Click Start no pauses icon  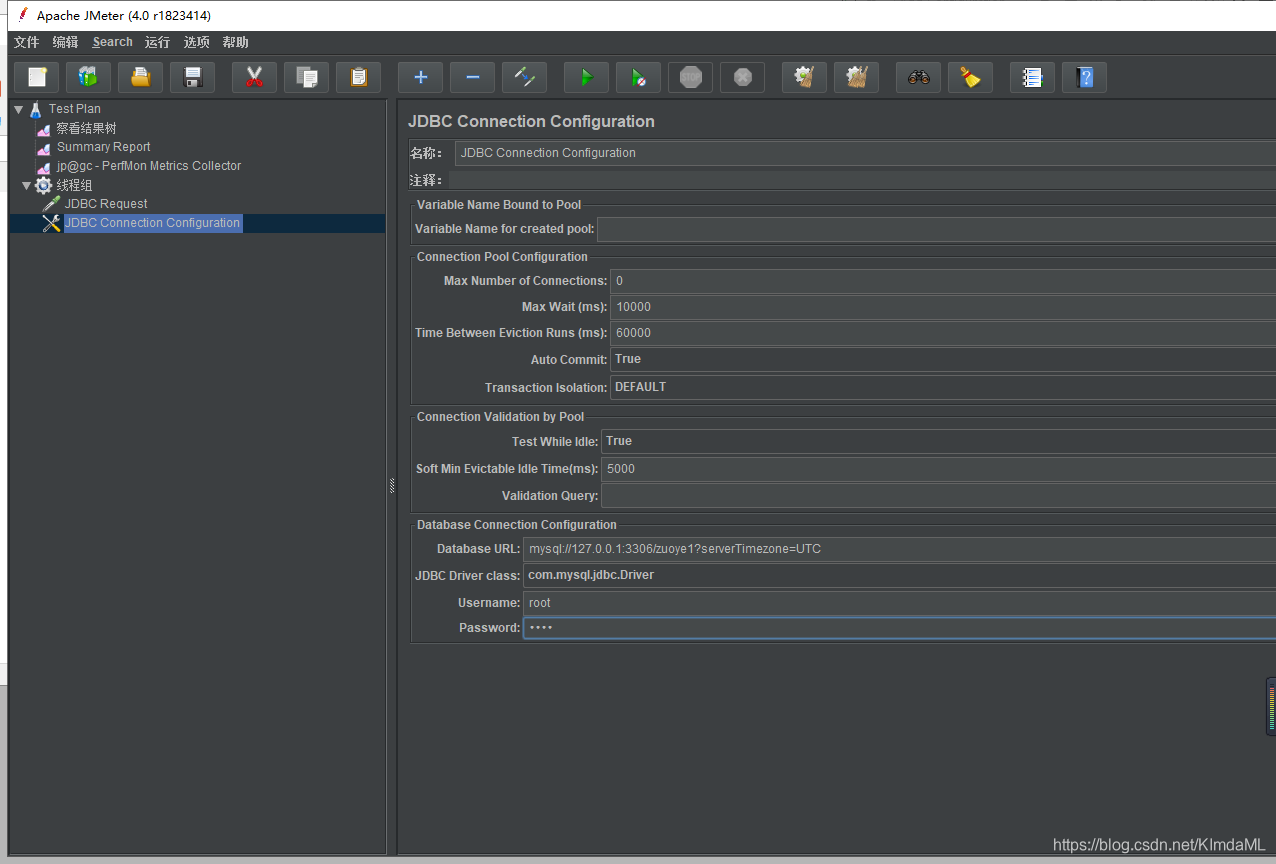pyautogui.click(x=638, y=77)
